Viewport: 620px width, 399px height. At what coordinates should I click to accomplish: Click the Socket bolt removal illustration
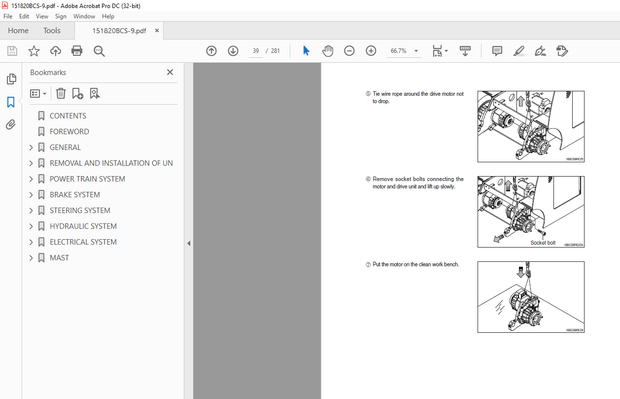point(531,212)
